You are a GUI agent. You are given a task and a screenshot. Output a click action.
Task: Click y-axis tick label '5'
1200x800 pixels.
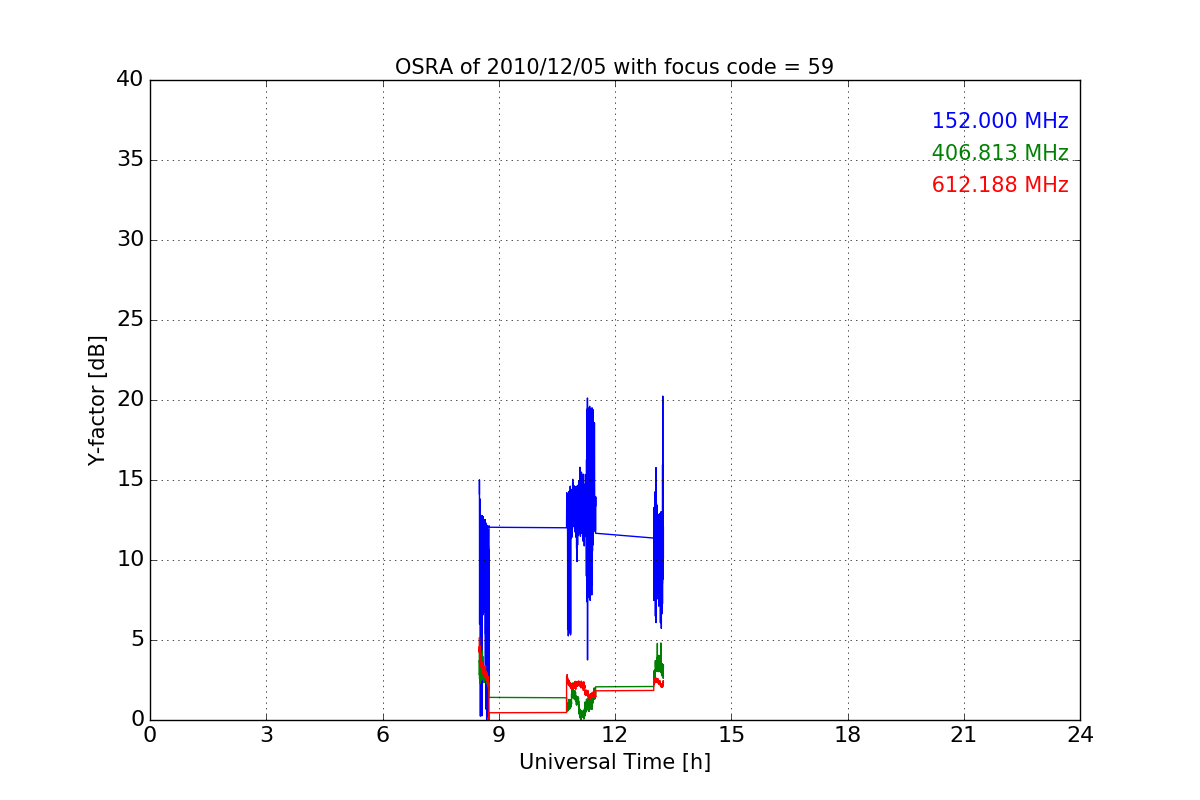[x=137, y=640]
